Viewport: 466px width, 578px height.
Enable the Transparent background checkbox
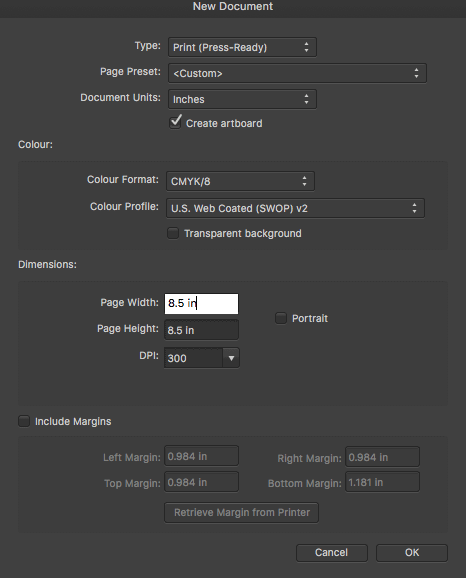173,233
